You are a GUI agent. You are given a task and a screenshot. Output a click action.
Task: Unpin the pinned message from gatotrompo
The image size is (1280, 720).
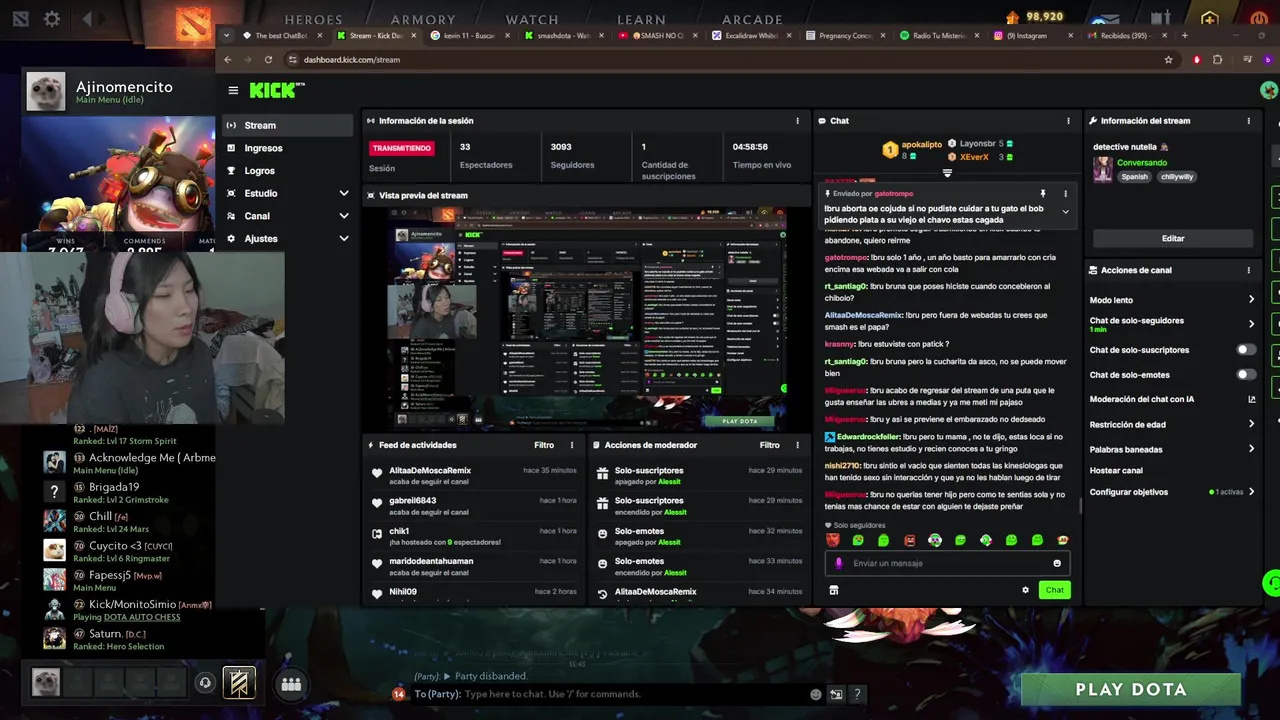pos(1043,194)
